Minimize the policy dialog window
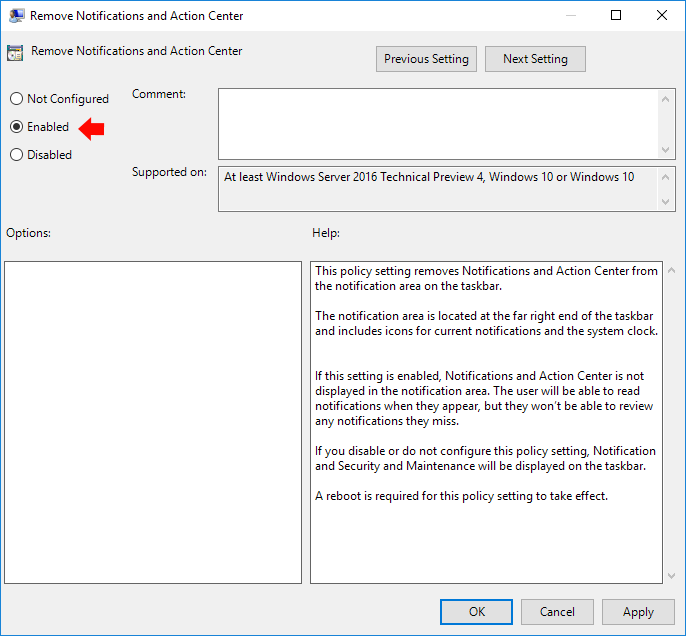Screen dimensions: 686x636 (x=570, y=15)
